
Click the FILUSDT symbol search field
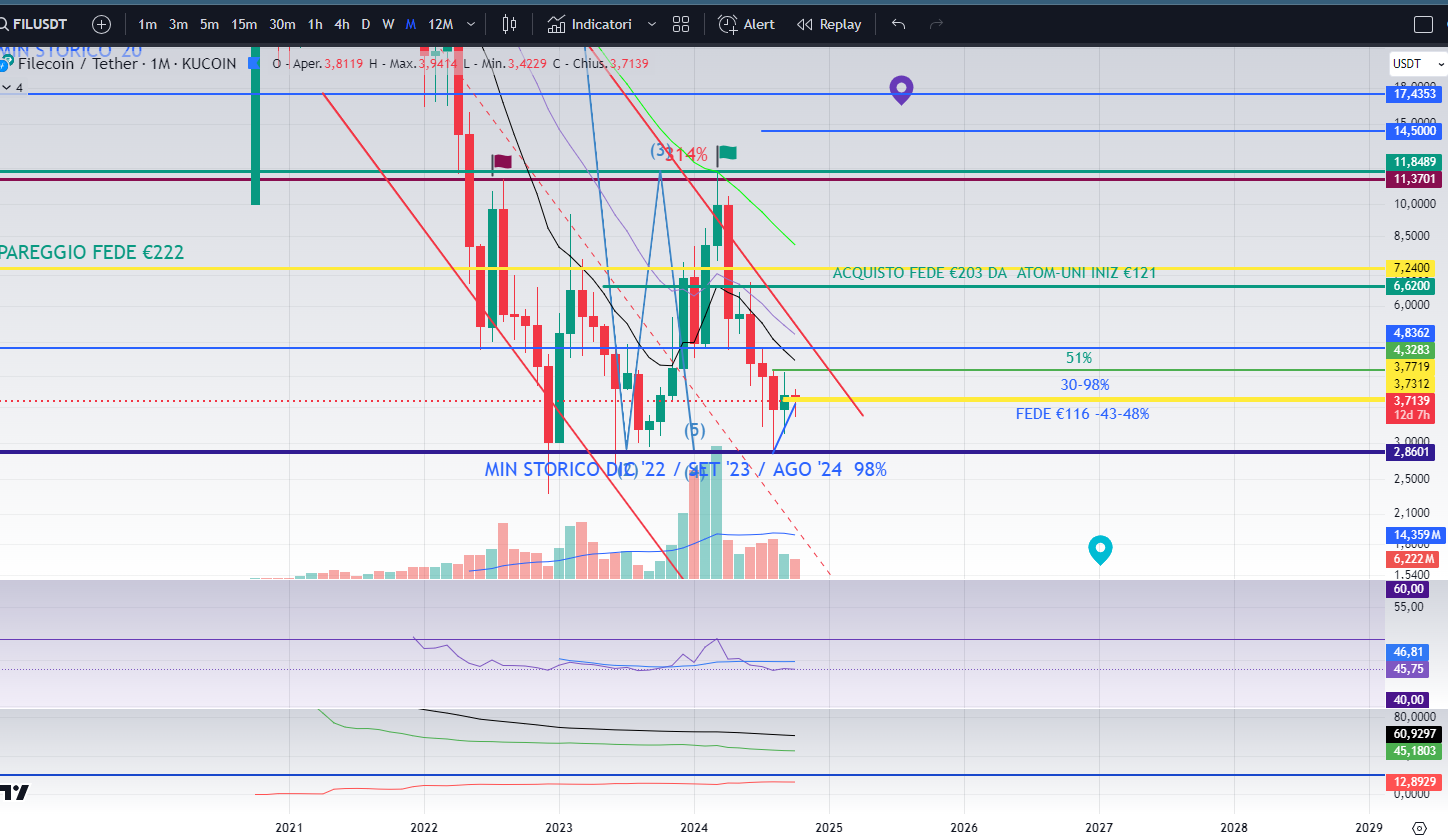coord(40,24)
